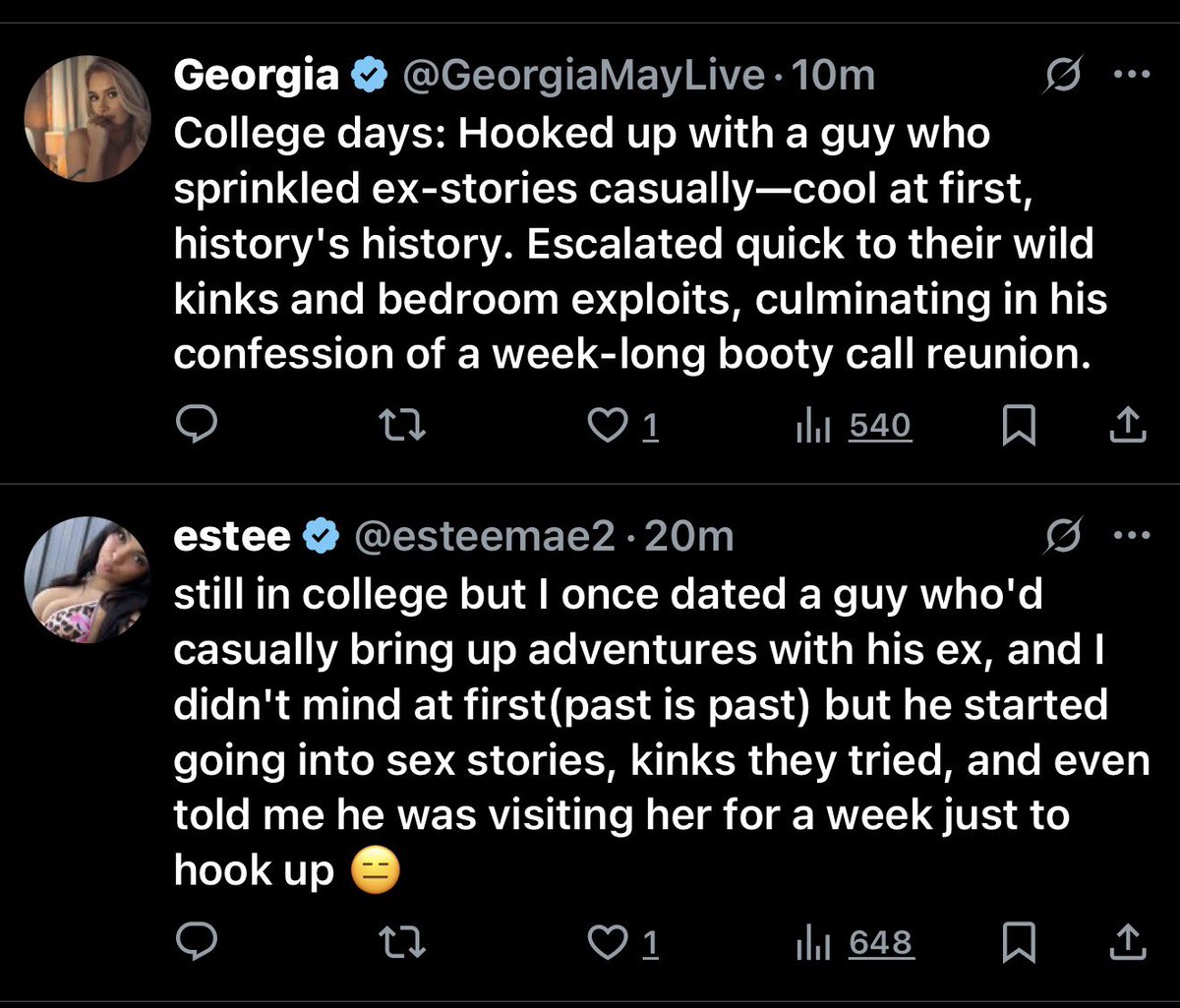Reply to estee's tweet
The width and height of the screenshot is (1180, 1008).
tap(195, 943)
